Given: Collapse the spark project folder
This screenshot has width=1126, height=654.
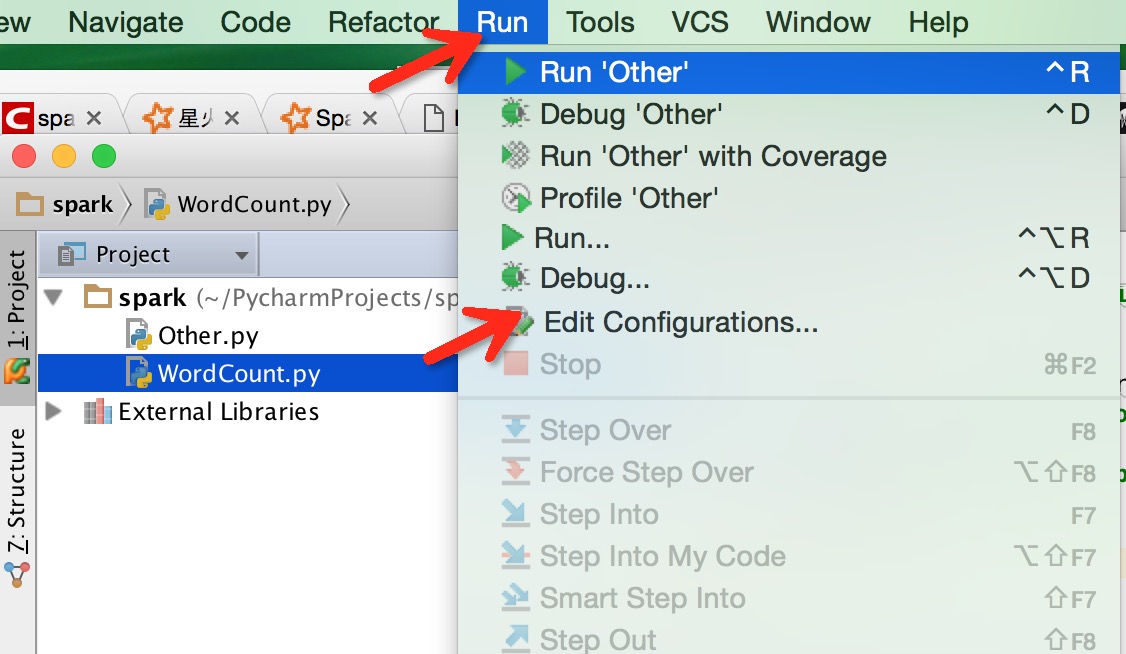Looking at the screenshot, I should pos(54,297).
